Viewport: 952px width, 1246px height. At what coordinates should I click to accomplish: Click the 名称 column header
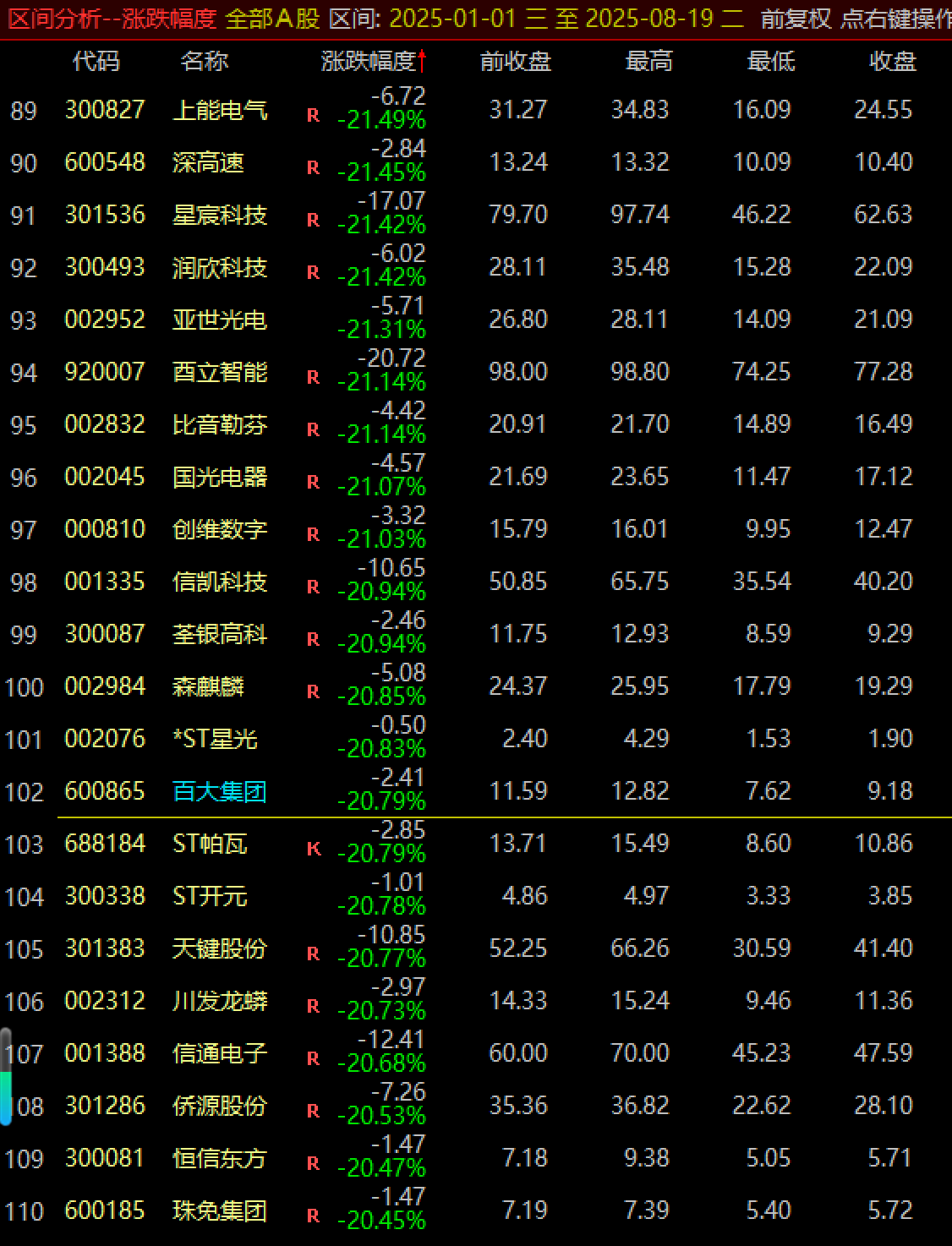pos(205,61)
